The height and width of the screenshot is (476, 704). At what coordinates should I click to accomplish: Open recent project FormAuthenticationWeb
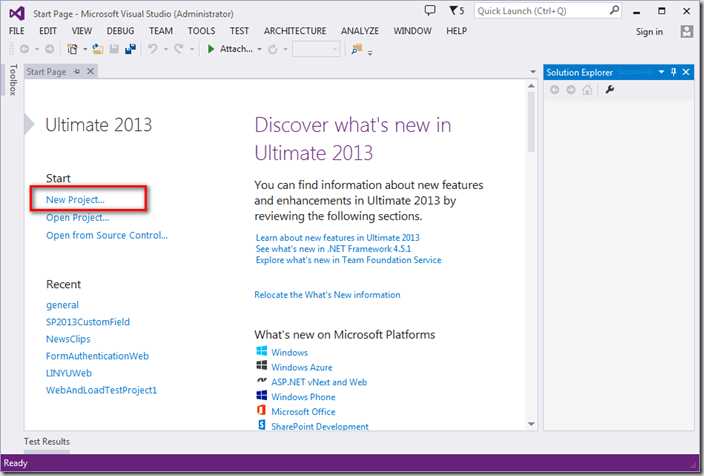point(97,356)
